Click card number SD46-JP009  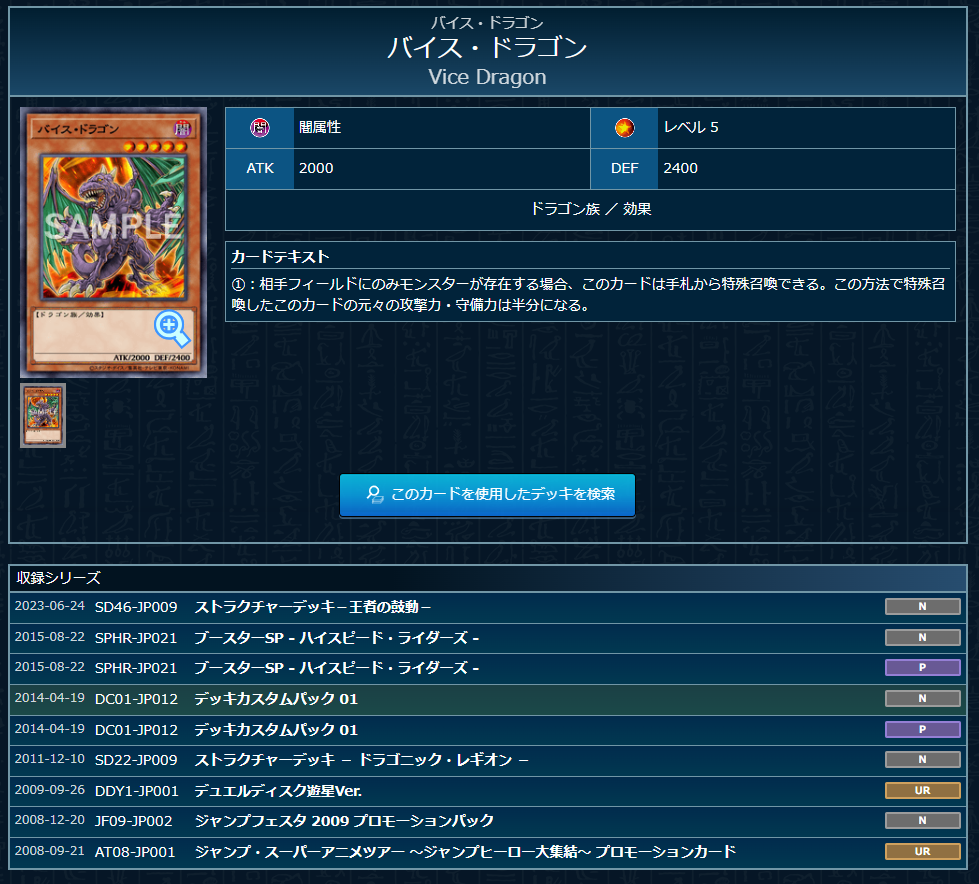pos(136,607)
